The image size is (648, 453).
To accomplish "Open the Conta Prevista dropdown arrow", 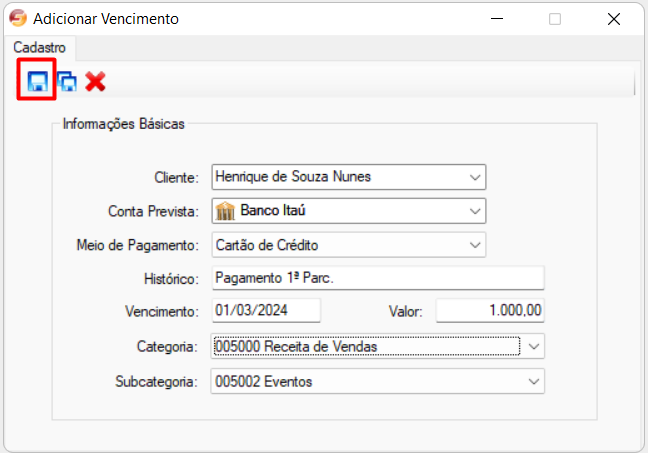I will (474, 211).
